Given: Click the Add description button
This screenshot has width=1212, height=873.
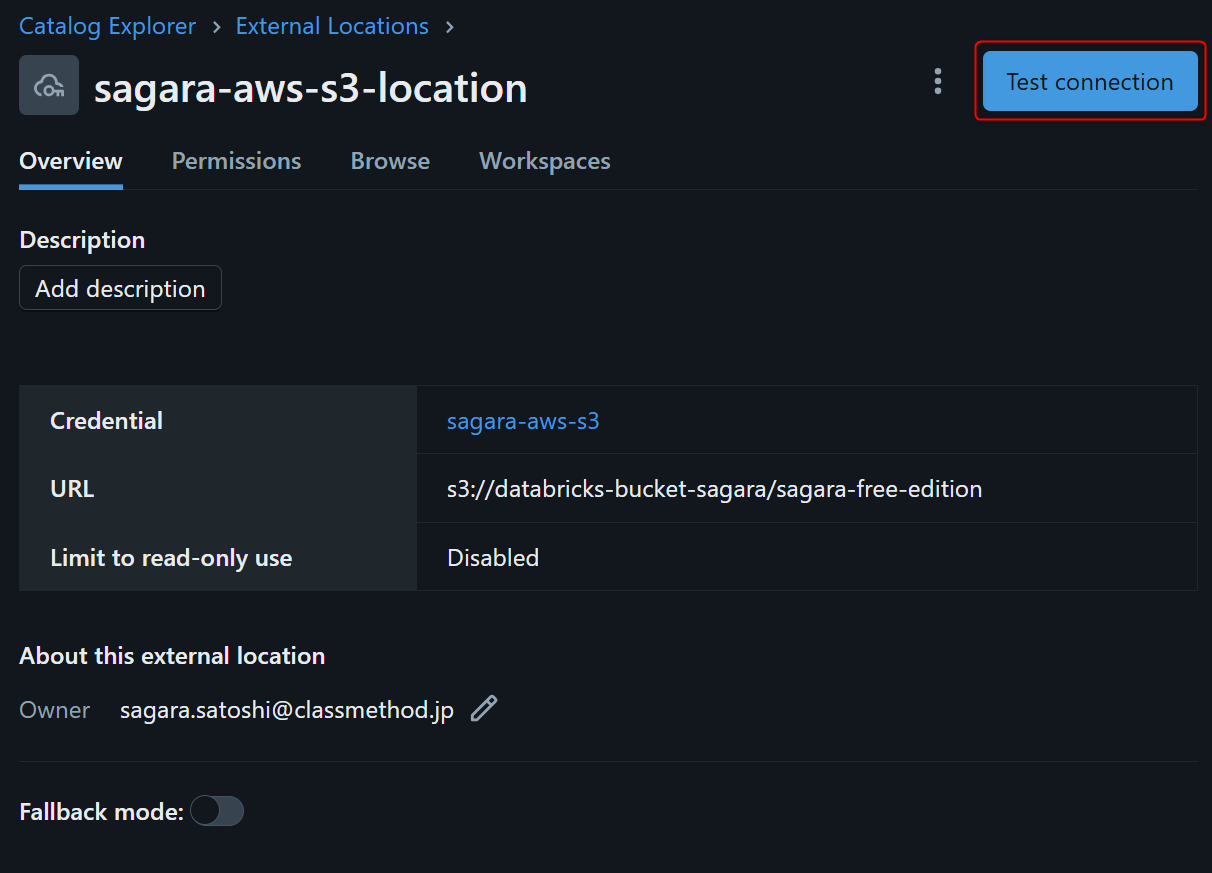Looking at the screenshot, I should [x=120, y=289].
